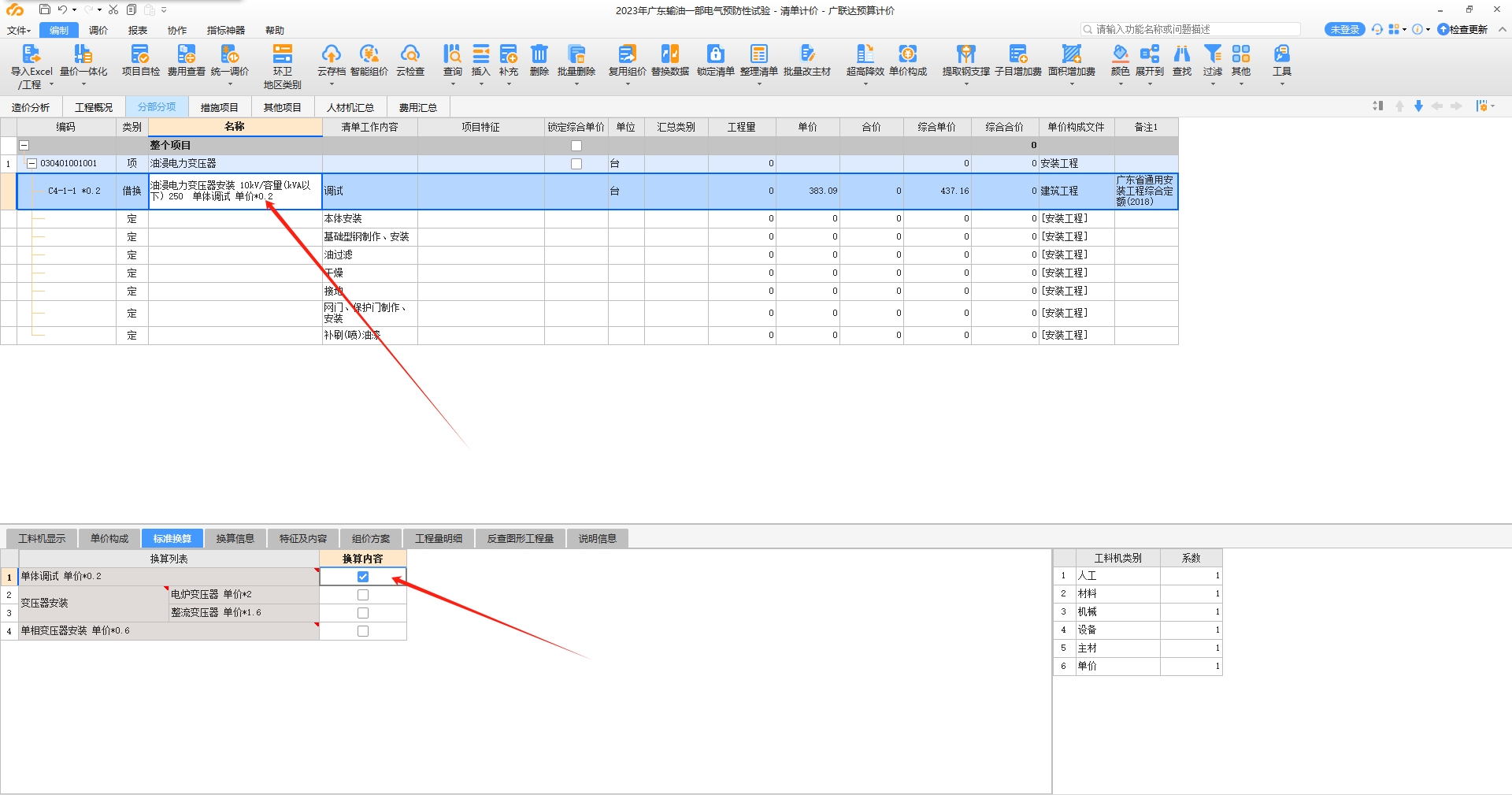Select the 人工 系数 cell
Image resolution: width=1512 pixels, height=795 pixels.
click(1191, 576)
